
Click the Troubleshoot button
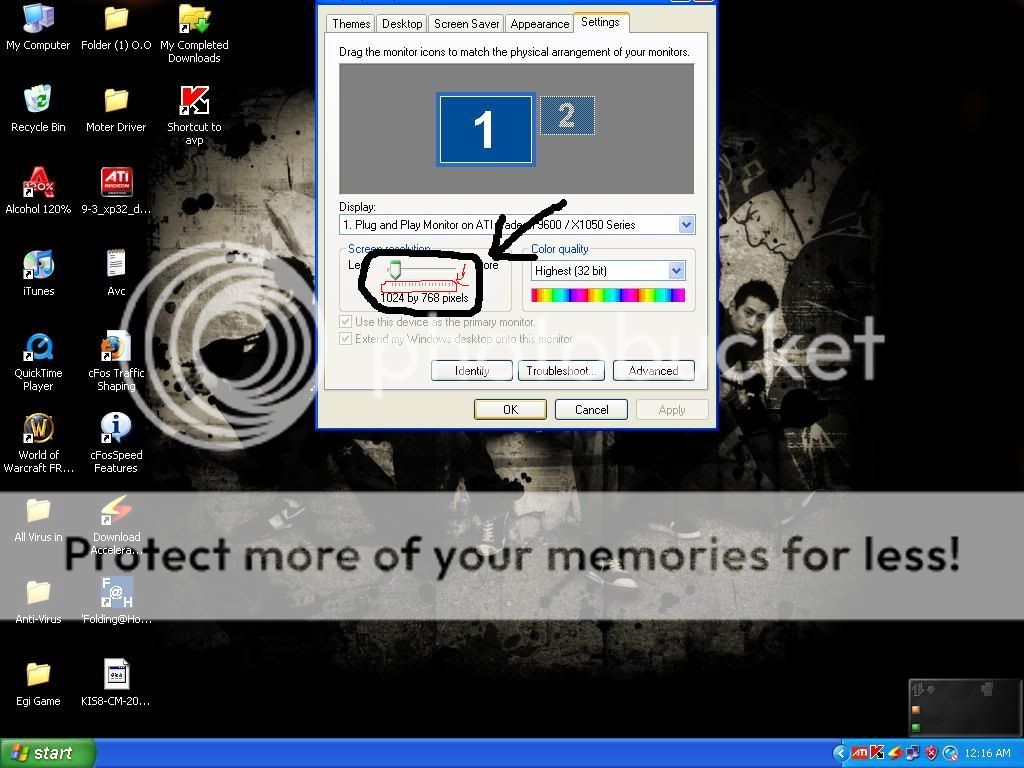pyautogui.click(x=561, y=371)
